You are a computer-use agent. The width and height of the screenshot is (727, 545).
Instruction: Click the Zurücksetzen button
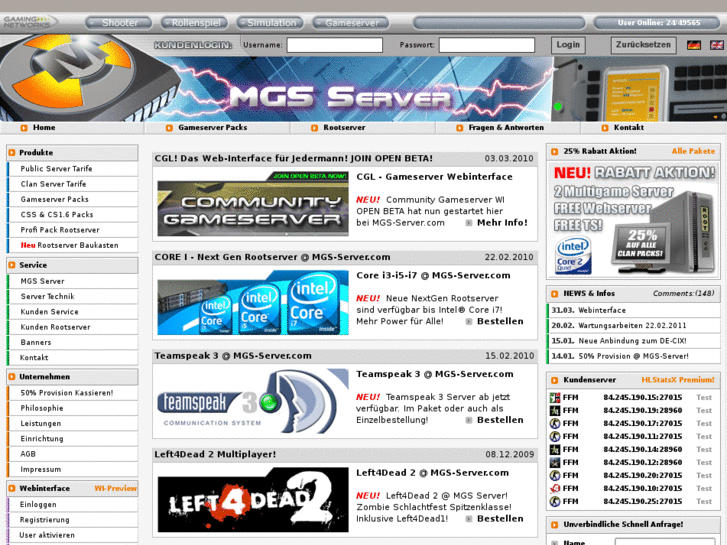pos(643,45)
